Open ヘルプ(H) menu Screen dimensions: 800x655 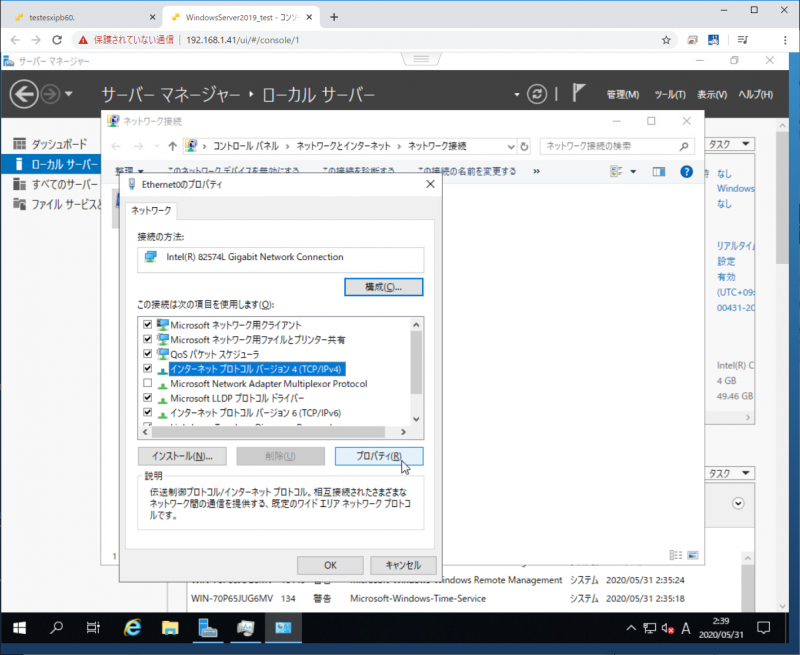[756, 94]
